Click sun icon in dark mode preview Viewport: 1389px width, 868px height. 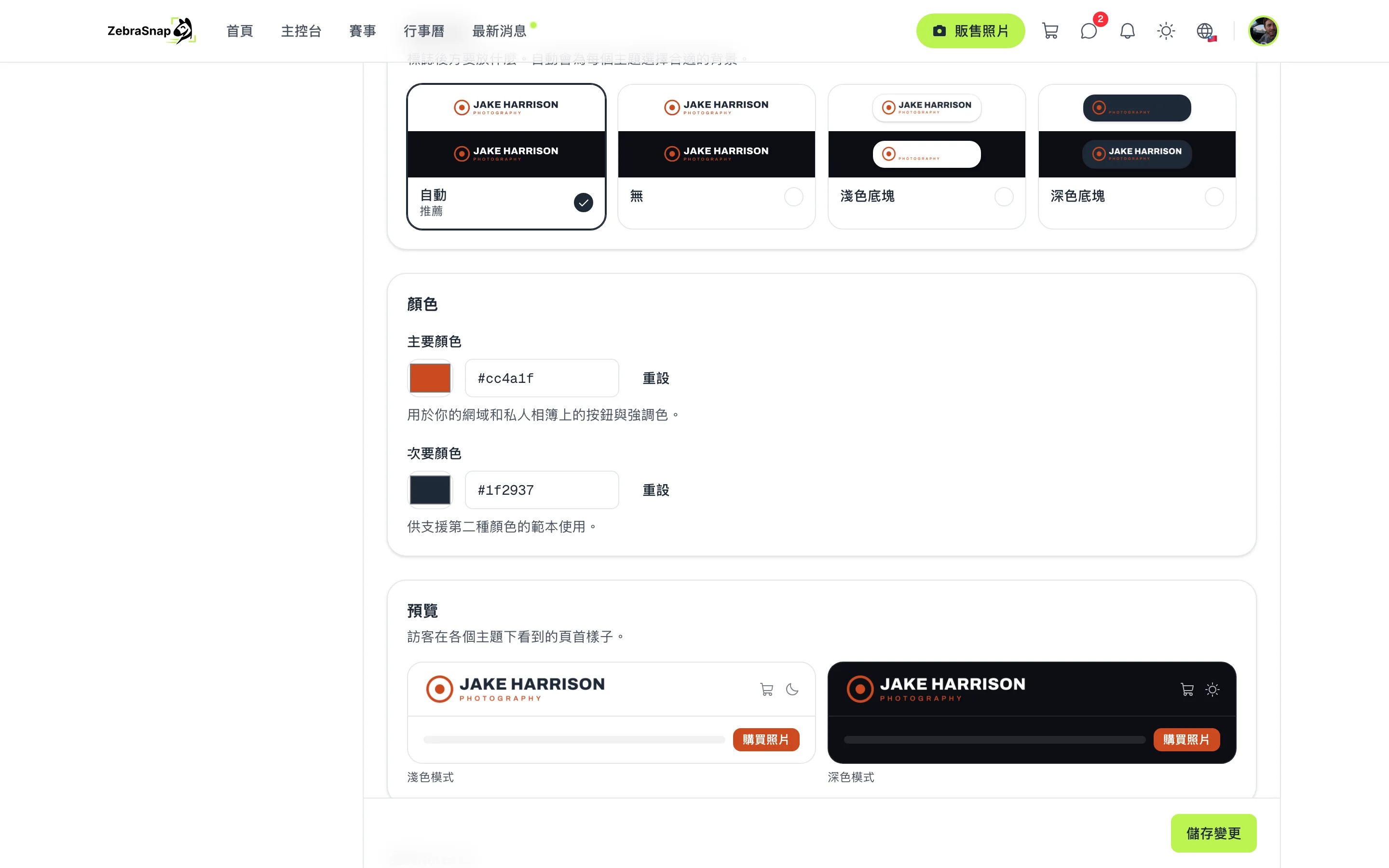(x=1212, y=689)
